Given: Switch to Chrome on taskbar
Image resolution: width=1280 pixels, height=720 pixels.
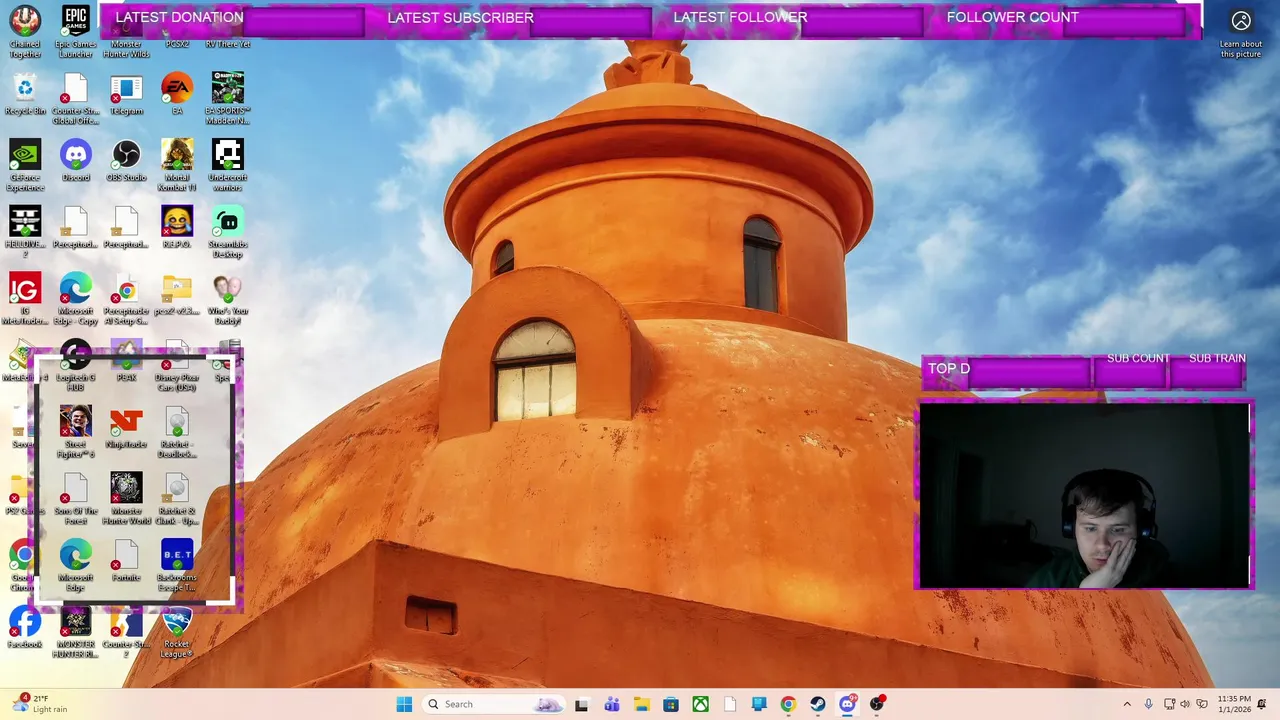Looking at the screenshot, I should pos(788,704).
